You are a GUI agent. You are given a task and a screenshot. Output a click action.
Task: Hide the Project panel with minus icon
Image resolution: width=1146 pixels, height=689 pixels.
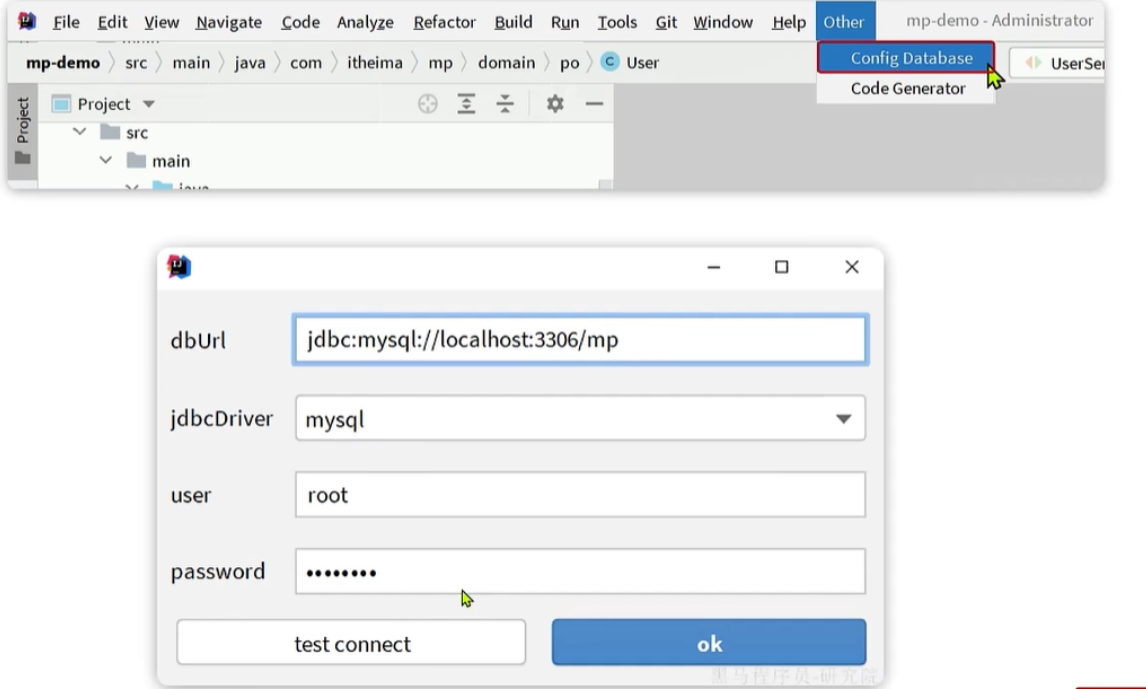pyautogui.click(x=594, y=104)
